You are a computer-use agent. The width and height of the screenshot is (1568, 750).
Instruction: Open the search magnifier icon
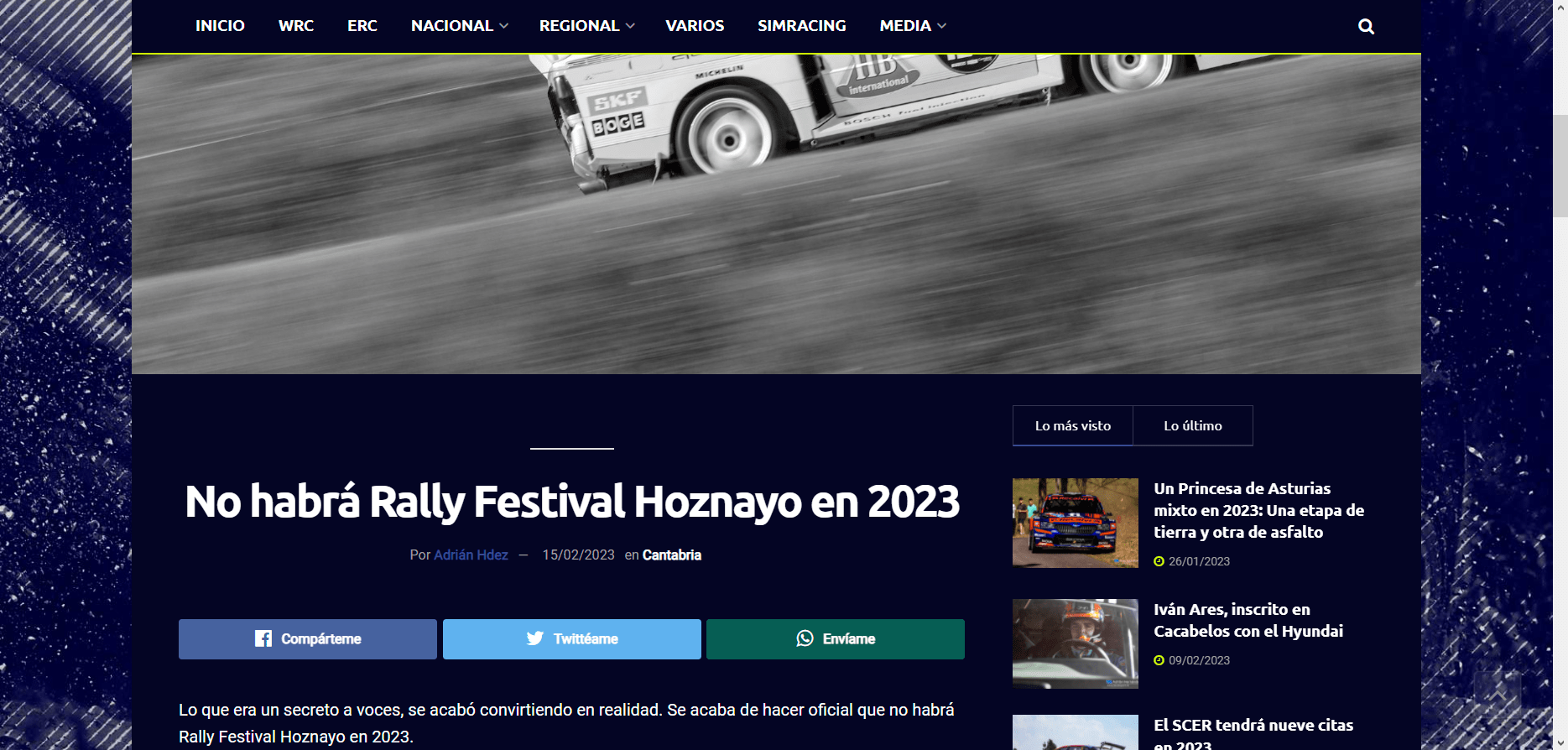[1366, 26]
